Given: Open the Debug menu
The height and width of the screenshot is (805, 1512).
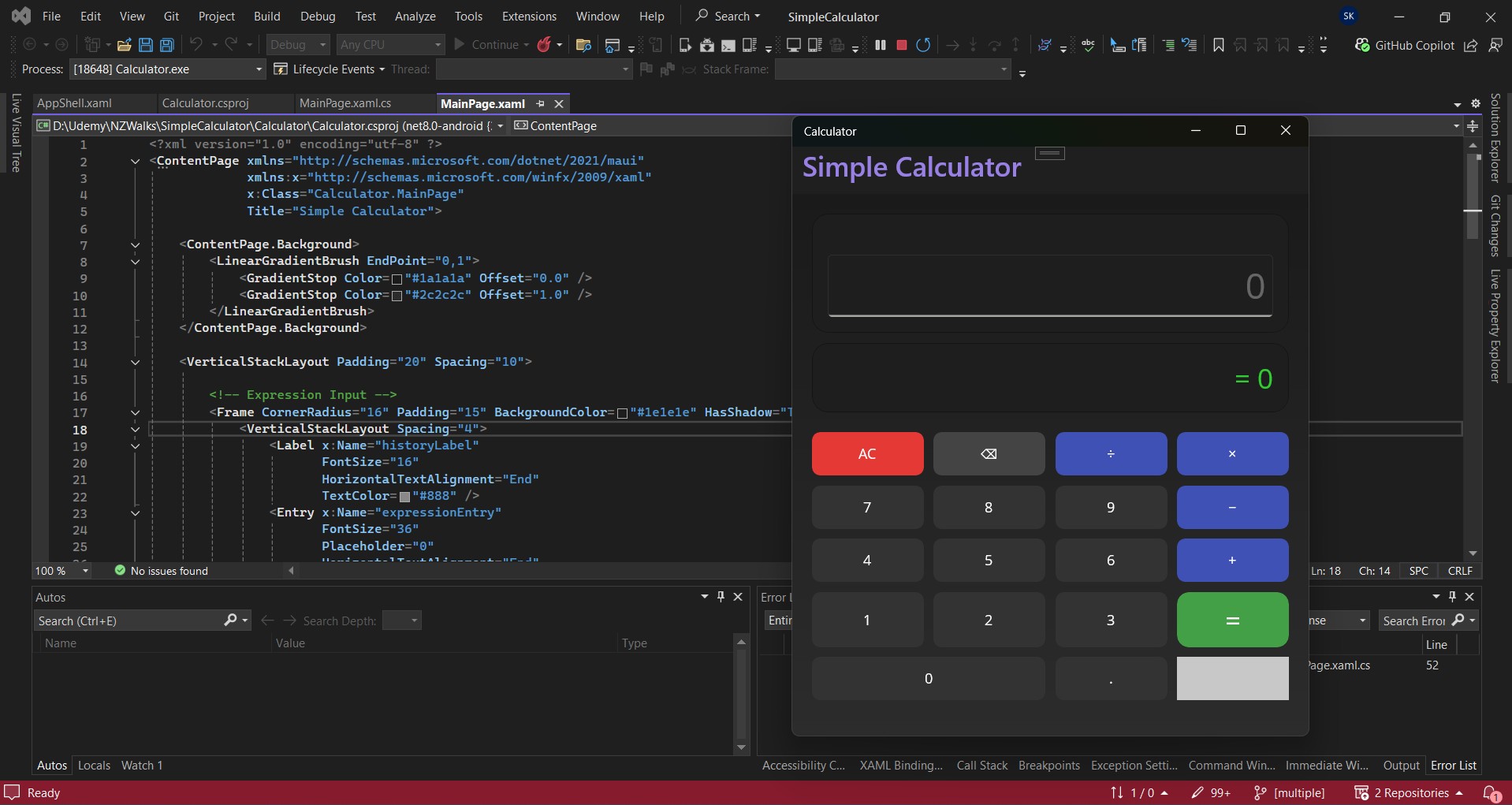Looking at the screenshot, I should coord(318,16).
